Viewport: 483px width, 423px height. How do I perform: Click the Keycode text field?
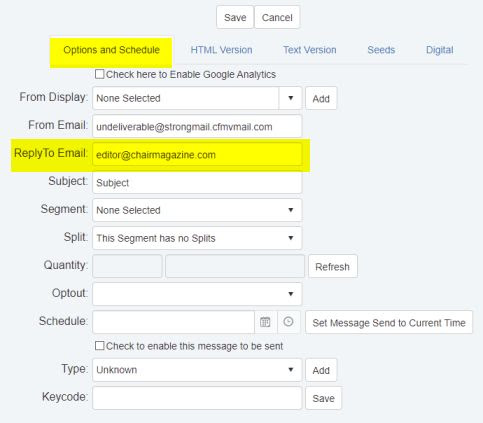click(197, 398)
